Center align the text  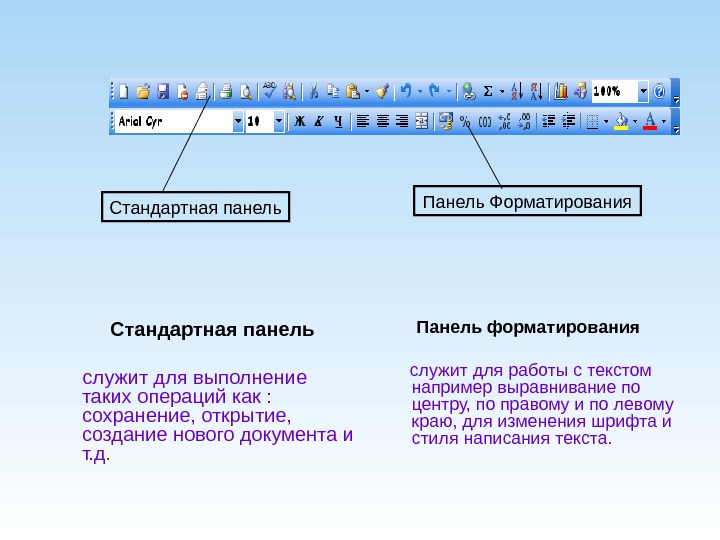click(x=382, y=121)
